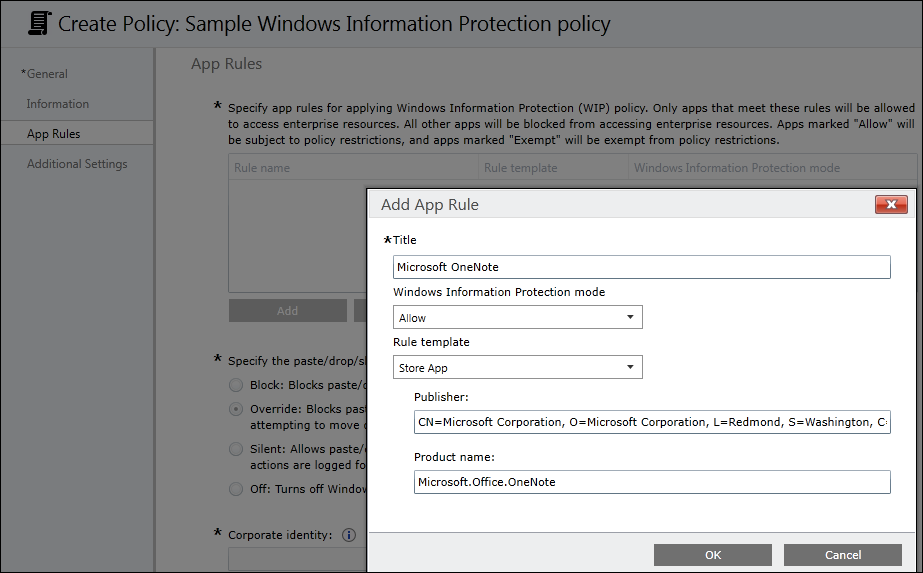Switch to App Rules page
This screenshot has height=573, width=923.
(54, 134)
